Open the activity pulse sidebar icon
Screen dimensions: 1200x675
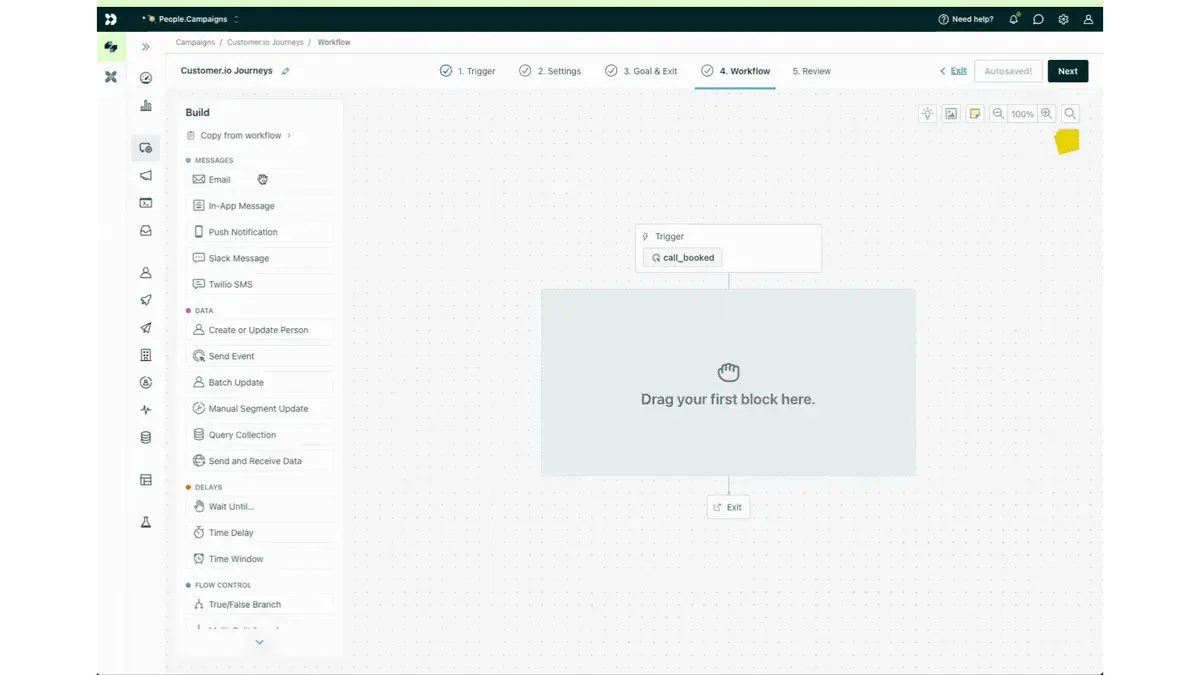click(146, 410)
